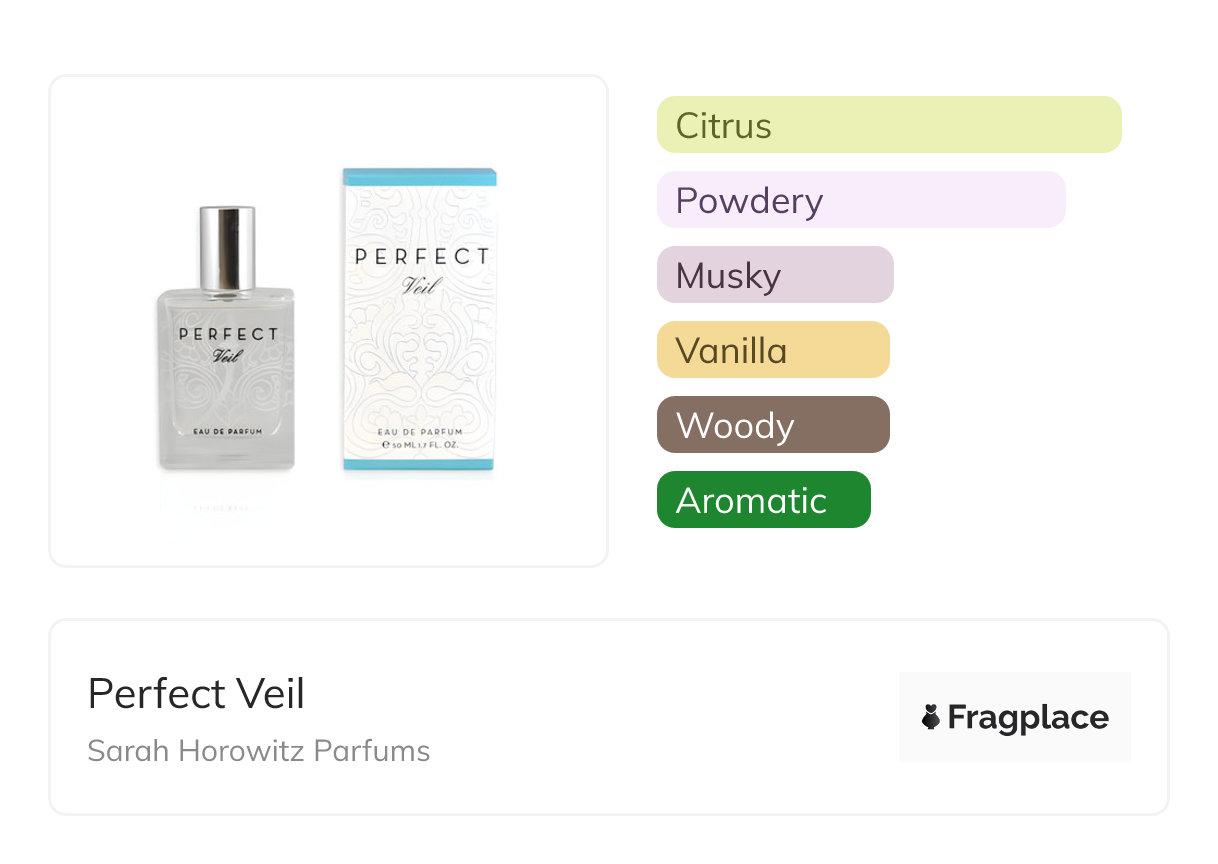Open the Perfect Veil fragrance title
The image size is (1218, 864).
[x=196, y=694]
